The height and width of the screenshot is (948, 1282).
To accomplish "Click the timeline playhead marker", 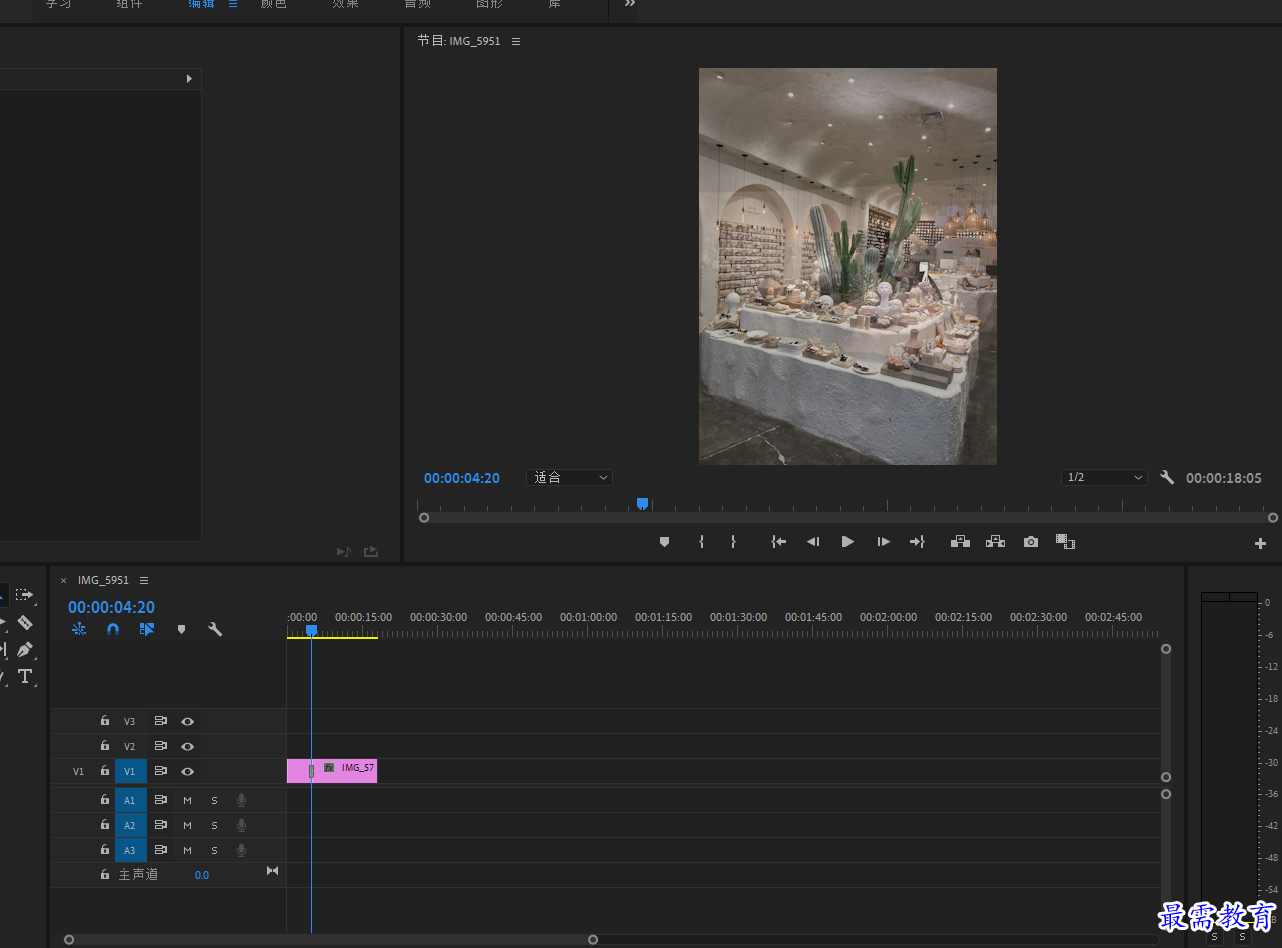I will (311, 631).
